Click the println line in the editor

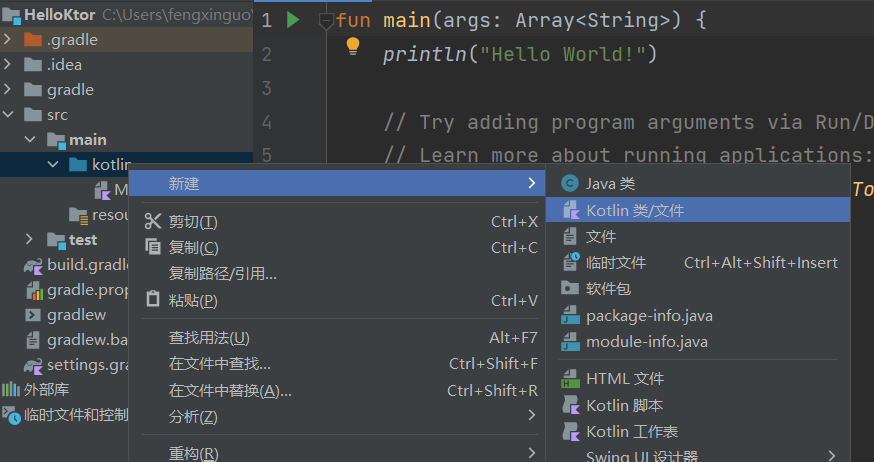click(520, 54)
